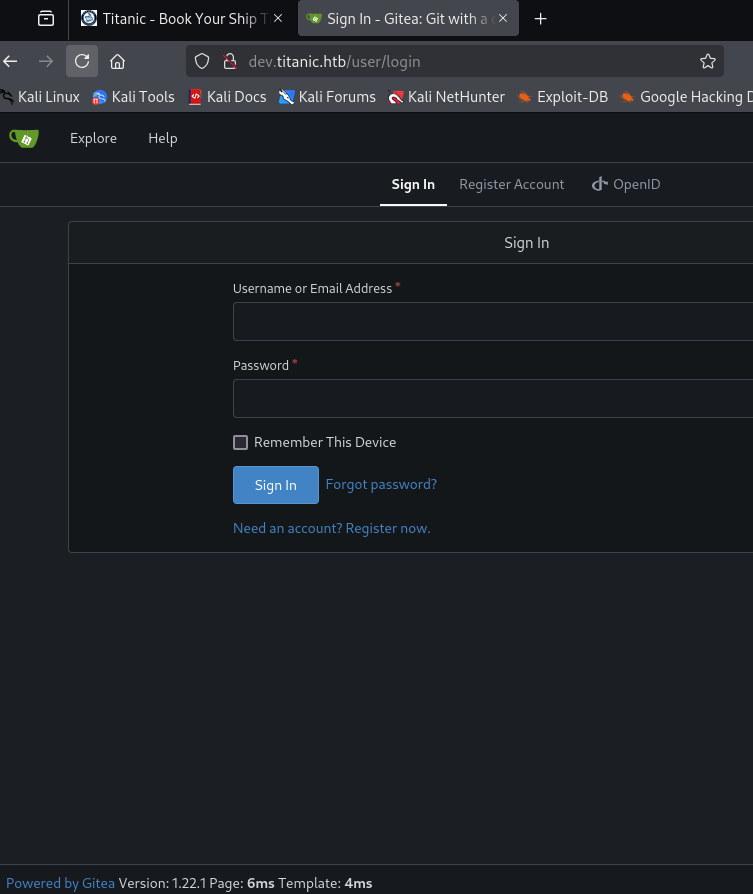This screenshot has height=894, width=753.
Task: Focus the Password input field
Action: tap(492, 398)
